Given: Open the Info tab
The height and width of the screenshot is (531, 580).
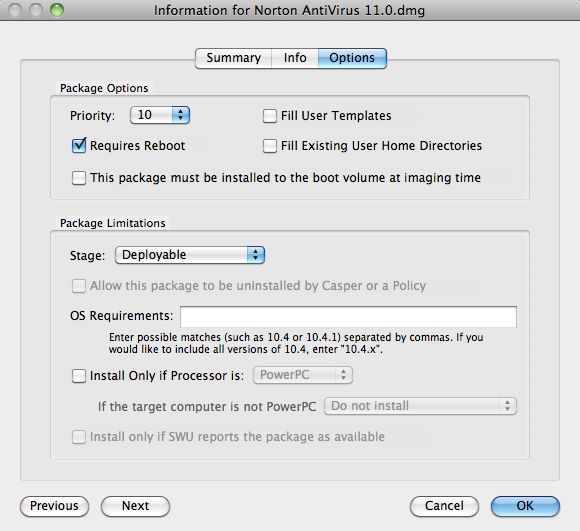Looking at the screenshot, I should pyautogui.click(x=295, y=58).
